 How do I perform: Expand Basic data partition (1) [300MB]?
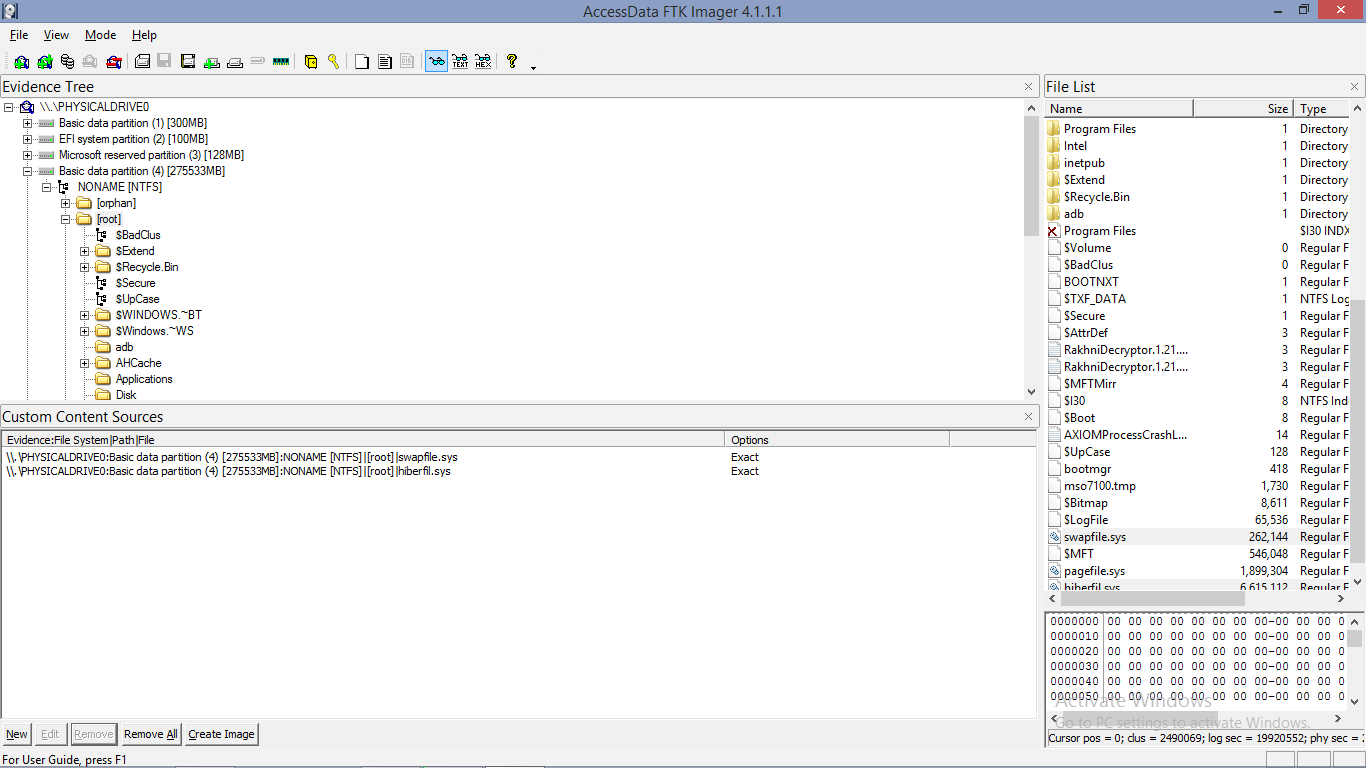click(28, 123)
